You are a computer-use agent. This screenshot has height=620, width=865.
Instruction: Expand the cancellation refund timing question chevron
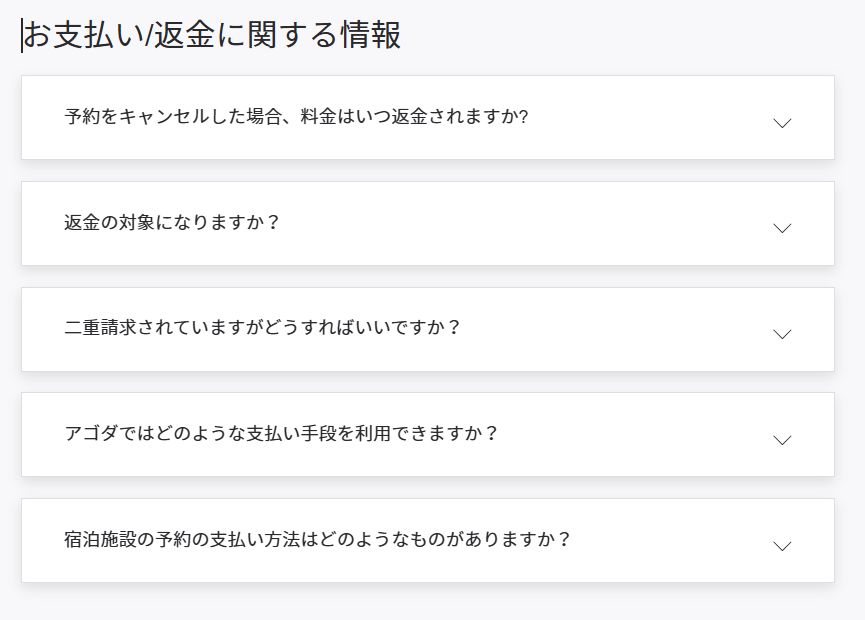tap(783, 122)
